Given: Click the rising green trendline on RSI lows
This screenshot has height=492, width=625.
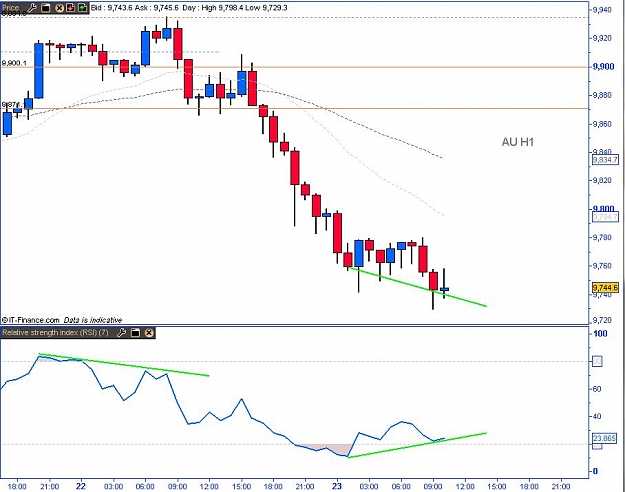Looking at the screenshot, I should [417, 445].
